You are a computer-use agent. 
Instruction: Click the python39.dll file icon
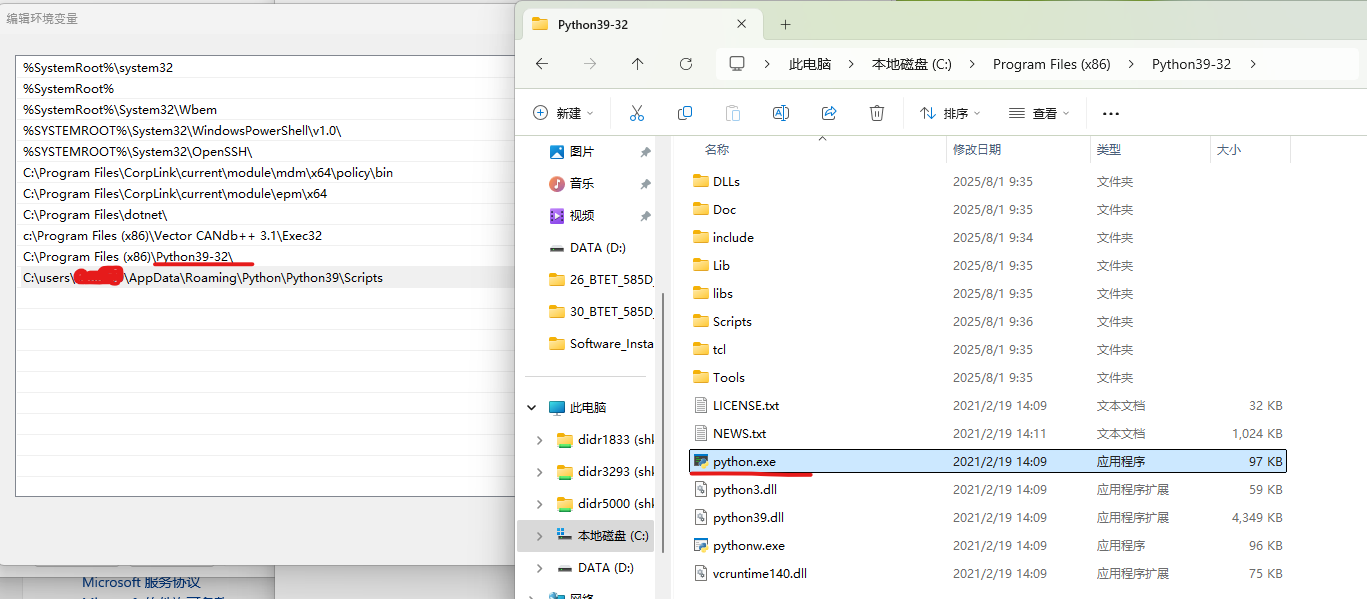[x=700, y=518]
